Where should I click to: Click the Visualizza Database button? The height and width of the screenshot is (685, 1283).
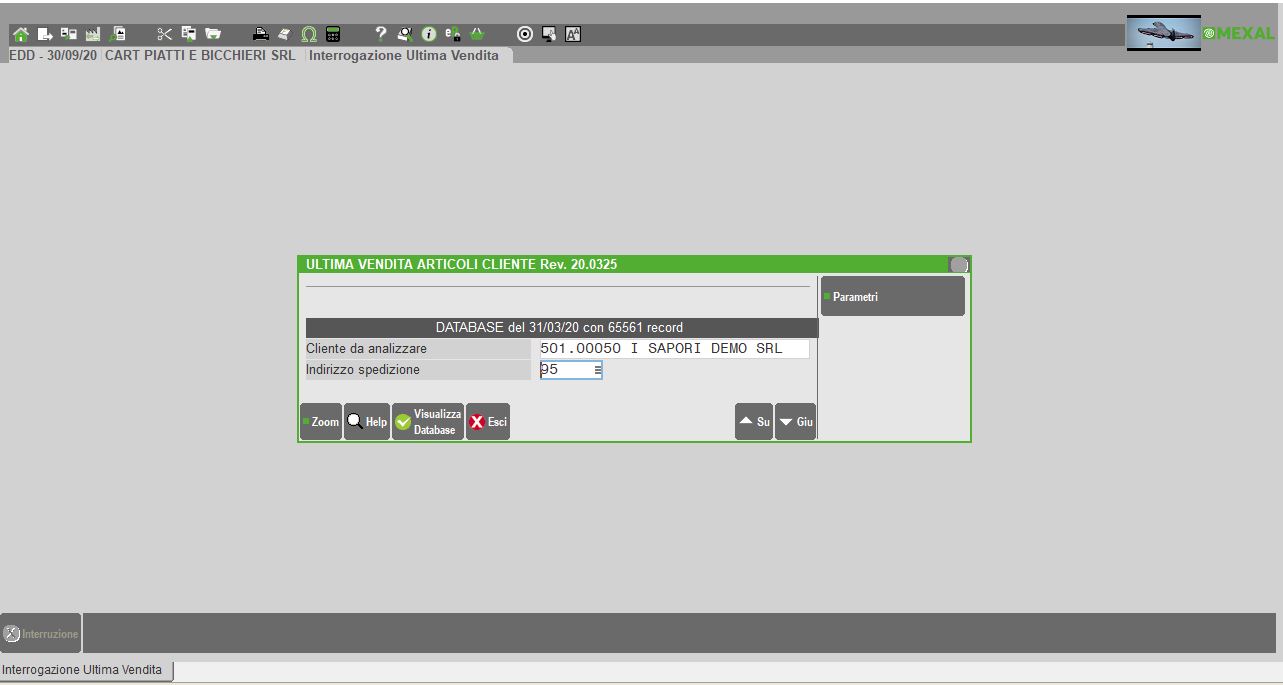click(428, 422)
